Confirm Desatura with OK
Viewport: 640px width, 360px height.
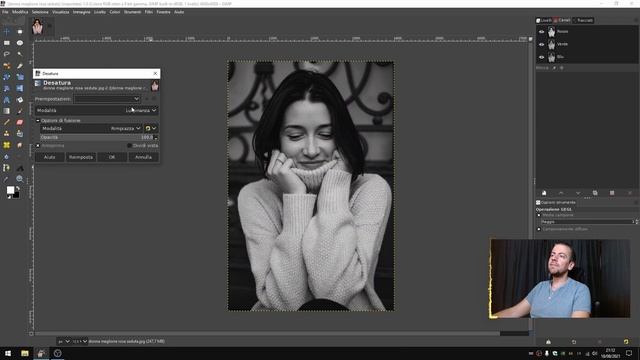[112, 157]
